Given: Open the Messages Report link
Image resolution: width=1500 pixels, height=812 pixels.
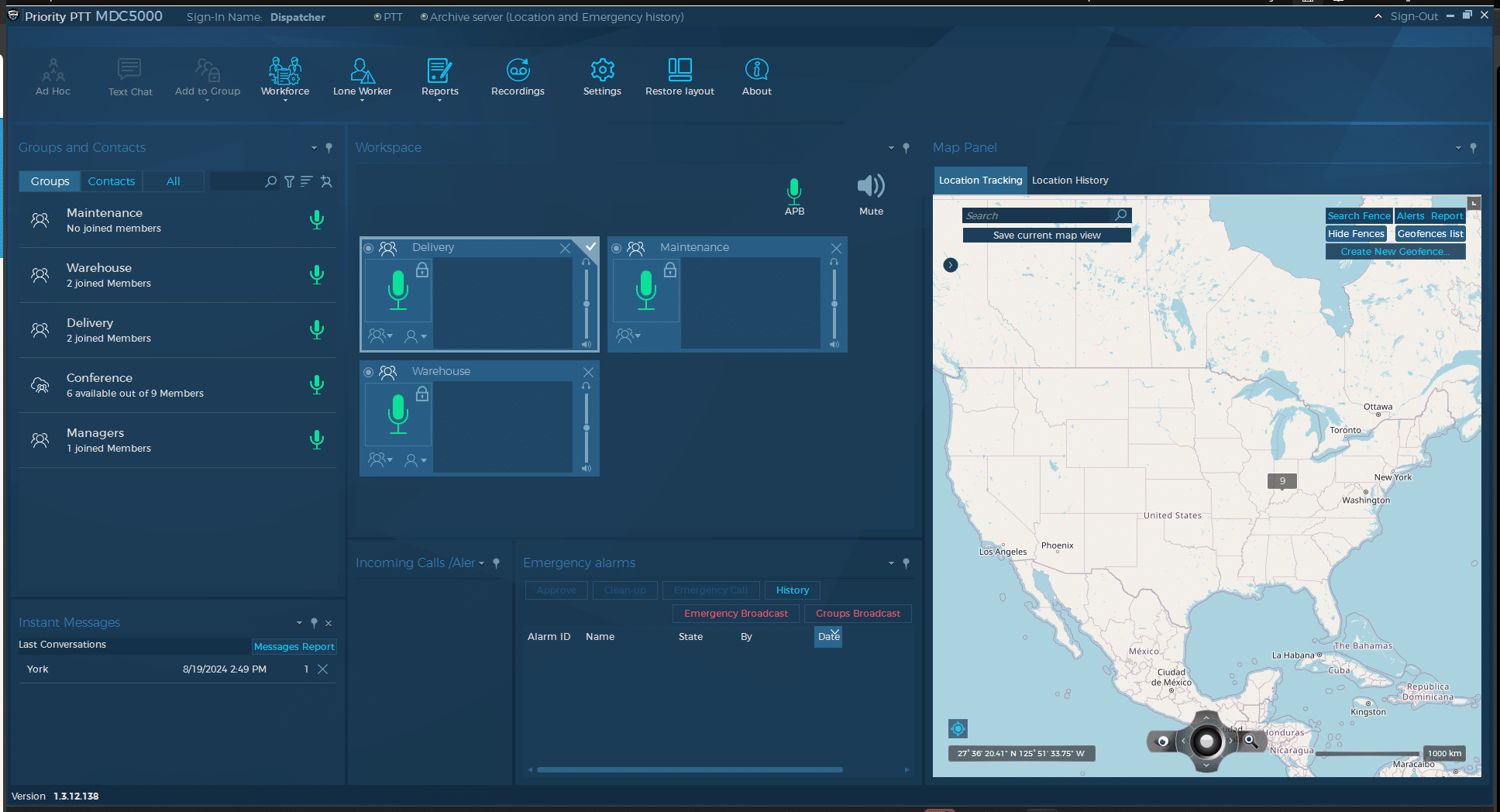Looking at the screenshot, I should pos(294,647).
